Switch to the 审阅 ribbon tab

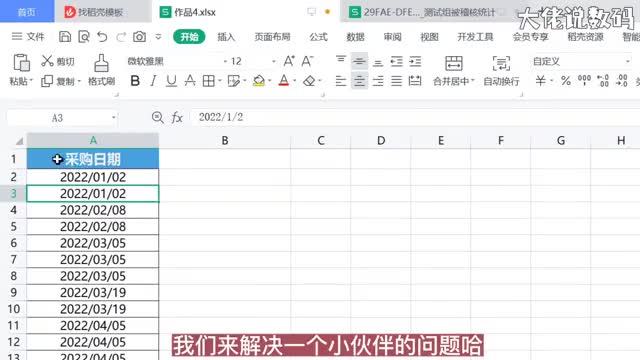(x=392, y=37)
